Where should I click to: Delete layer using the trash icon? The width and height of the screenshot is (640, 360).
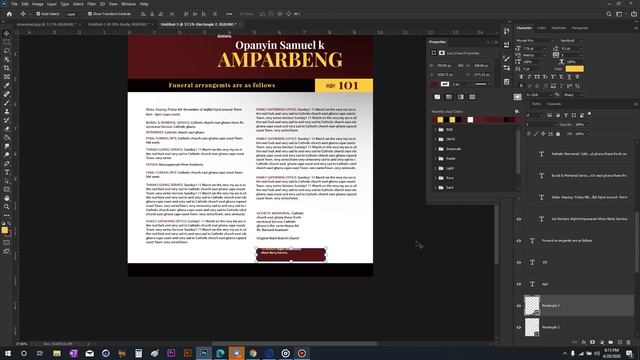(x=629, y=342)
